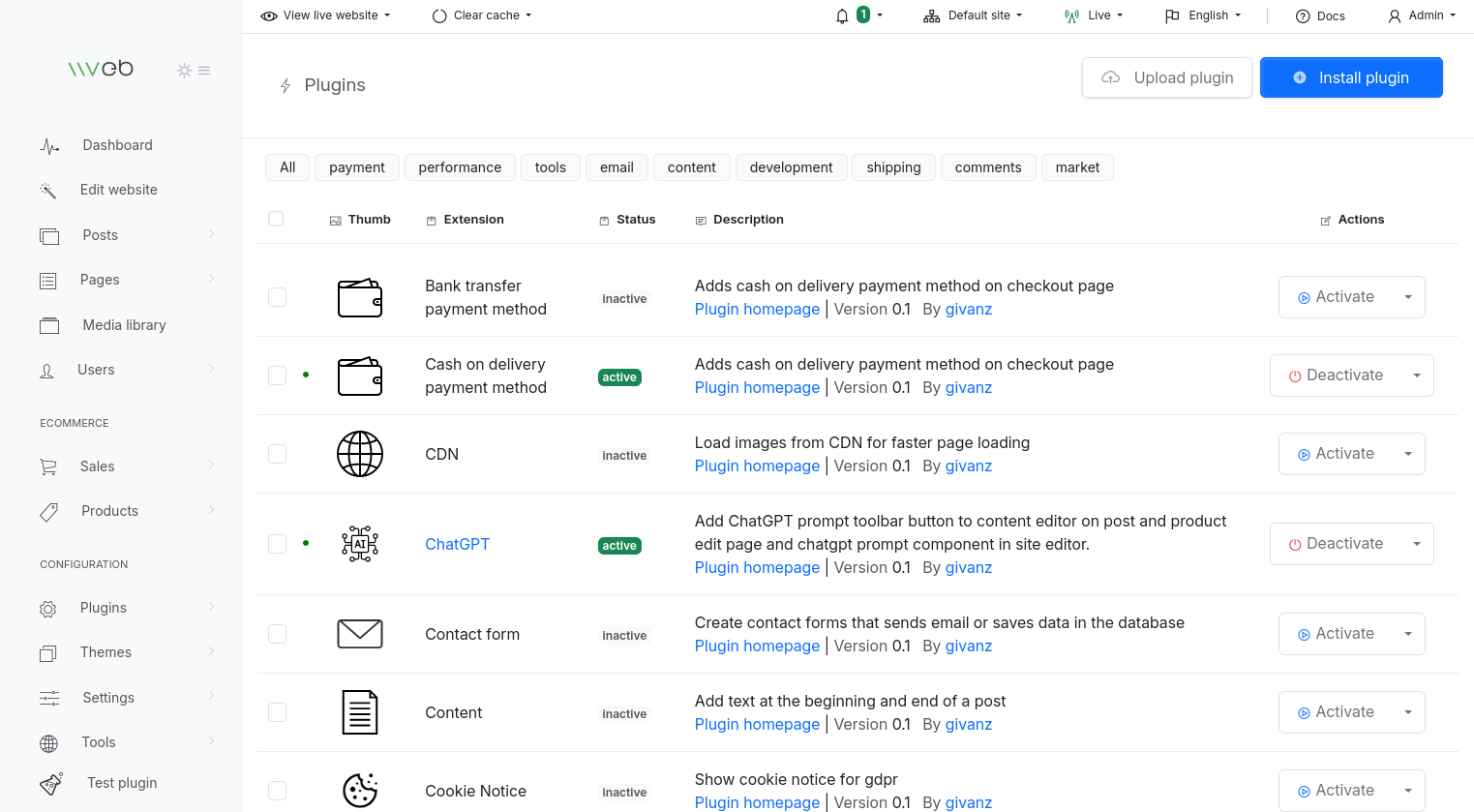Collapse sidebar with the hamburger icon

click(204, 71)
